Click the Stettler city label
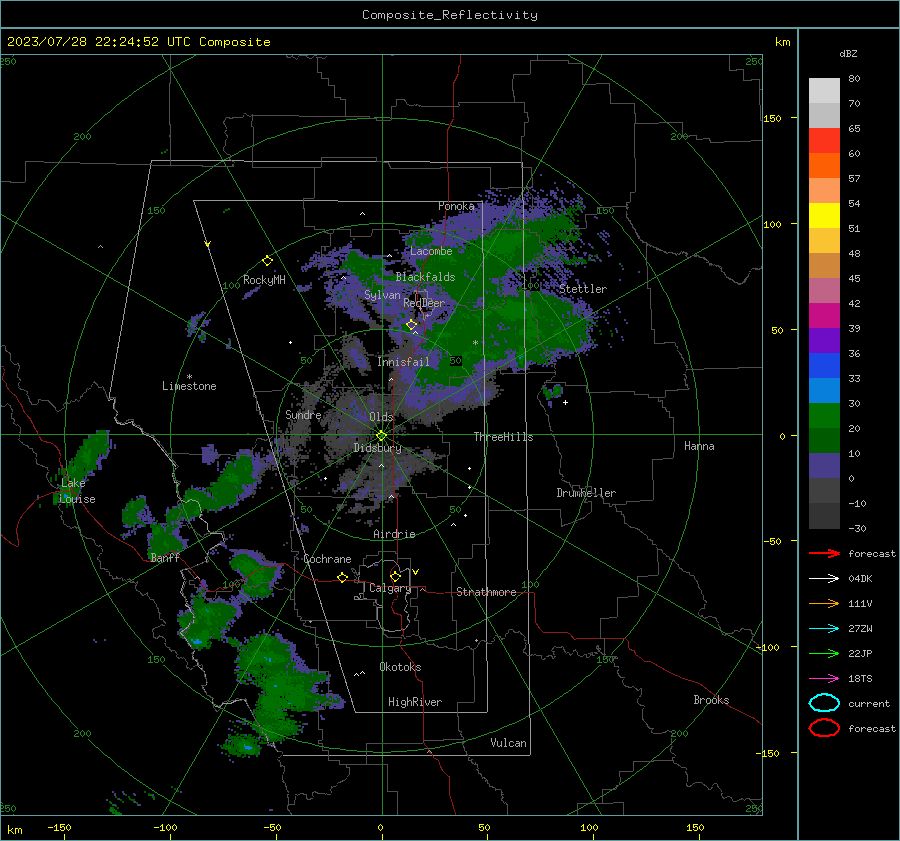The image size is (900, 841). (x=583, y=289)
